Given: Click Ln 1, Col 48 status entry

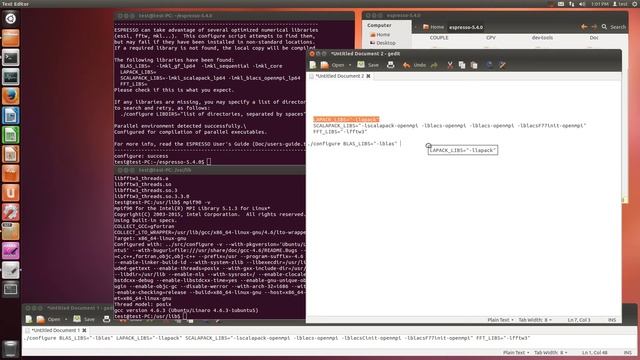Looking at the screenshot, I should tap(595, 352).
